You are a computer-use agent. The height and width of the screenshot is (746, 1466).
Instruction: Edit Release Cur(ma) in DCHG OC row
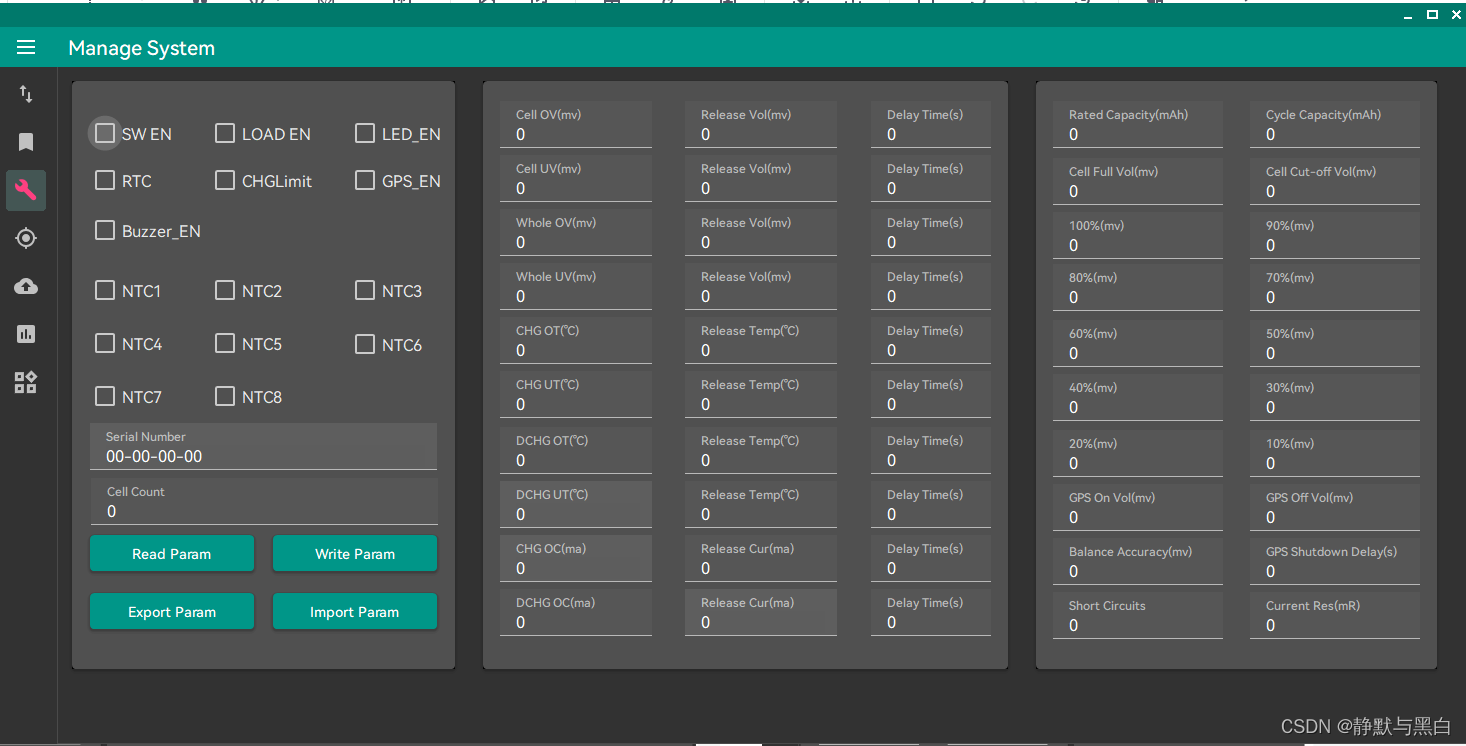(x=761, y=612)
